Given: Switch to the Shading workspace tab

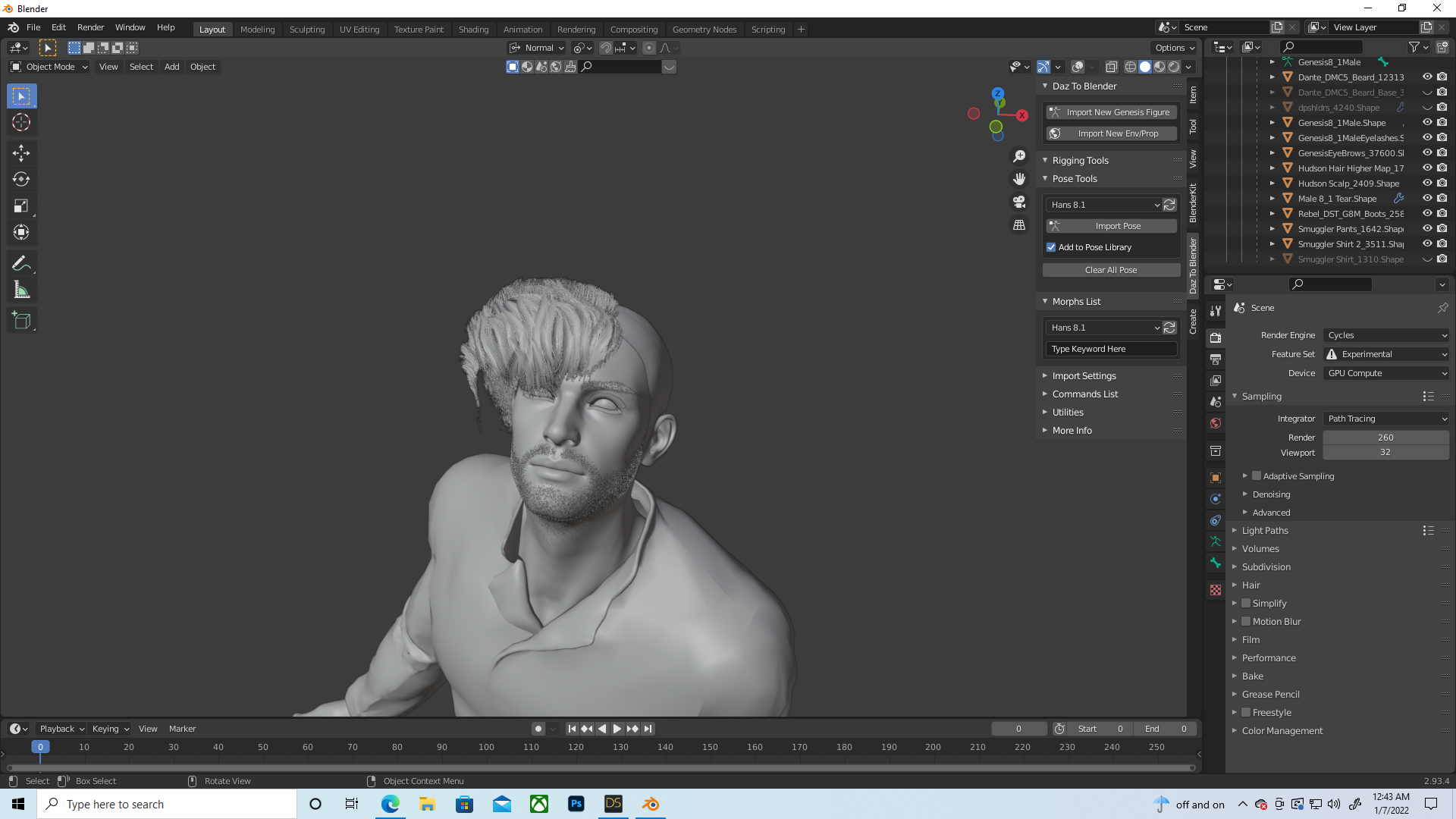Looking at the screenshot, I should [473, 29].
